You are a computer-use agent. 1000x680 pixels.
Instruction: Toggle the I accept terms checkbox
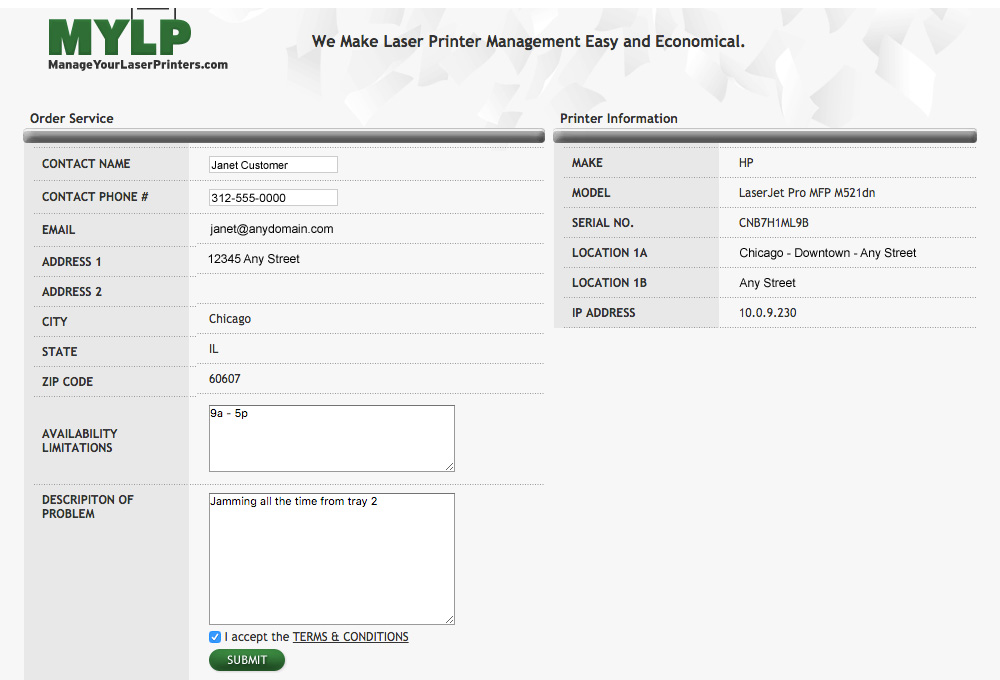(x=215, y=637)
